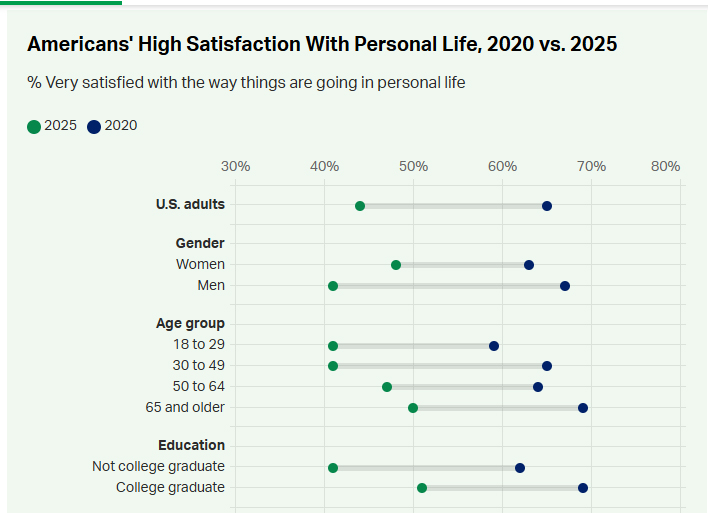Toggle the 2020 legend item
The image size is (708, 513).
click(x=120, y=126)
